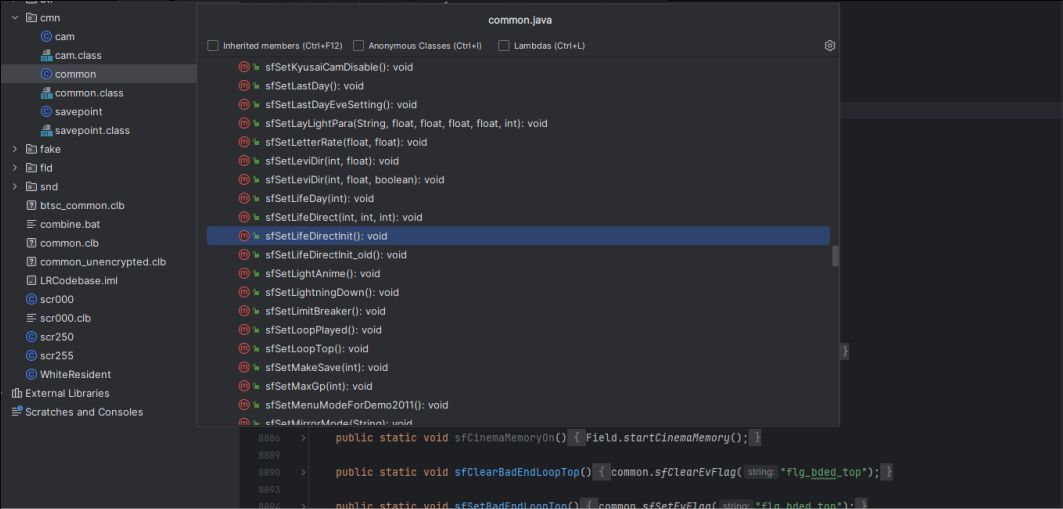Expand the snd folder

pos(15,187)
